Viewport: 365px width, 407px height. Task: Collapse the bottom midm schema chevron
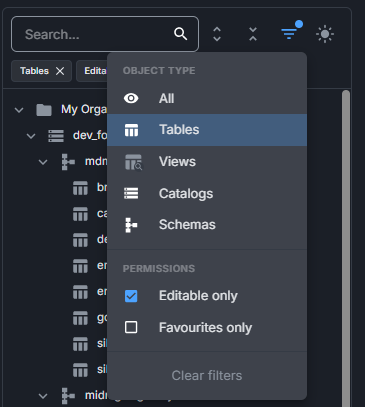43,396
